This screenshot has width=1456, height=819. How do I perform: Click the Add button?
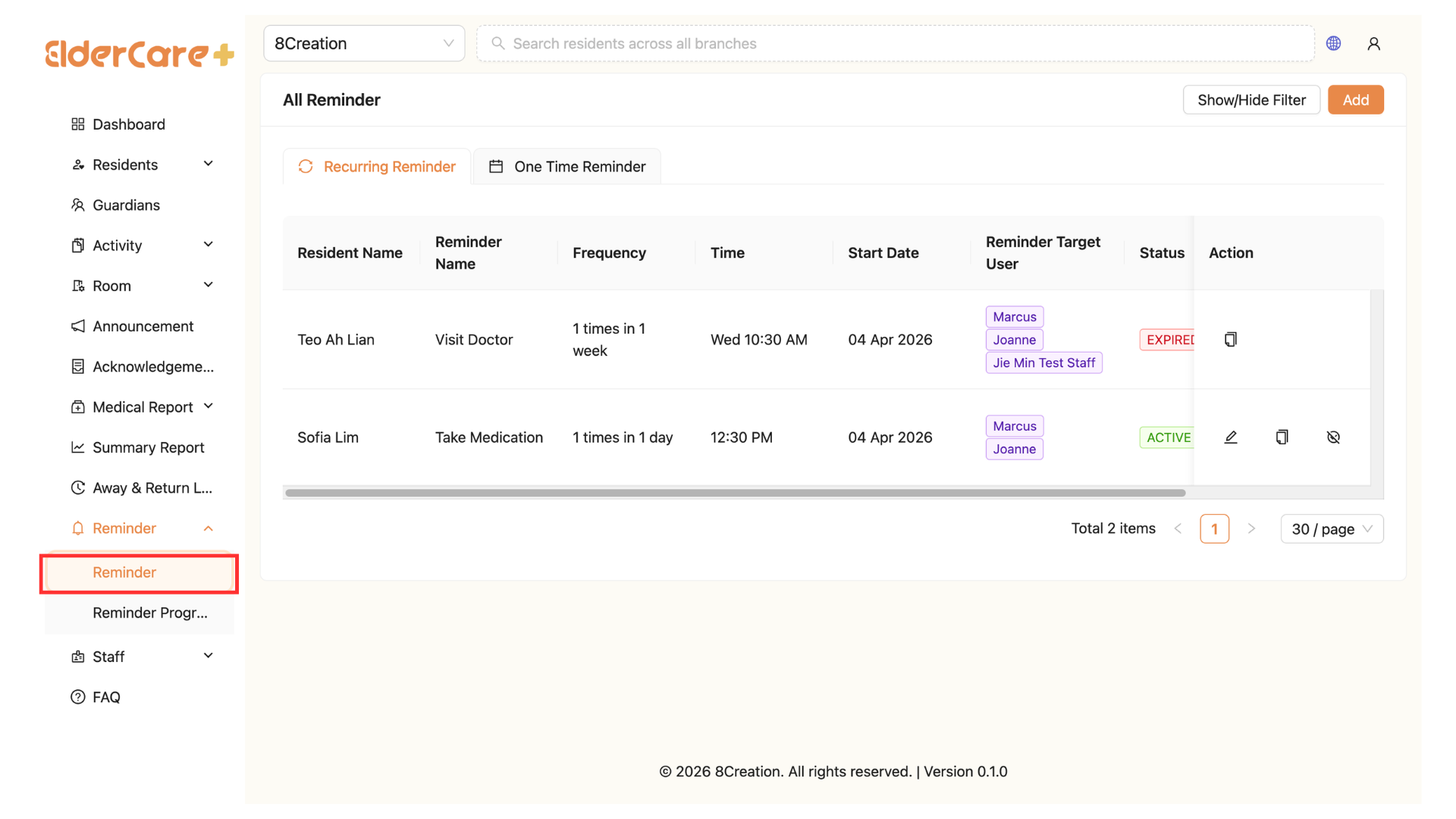[1355, 99]
